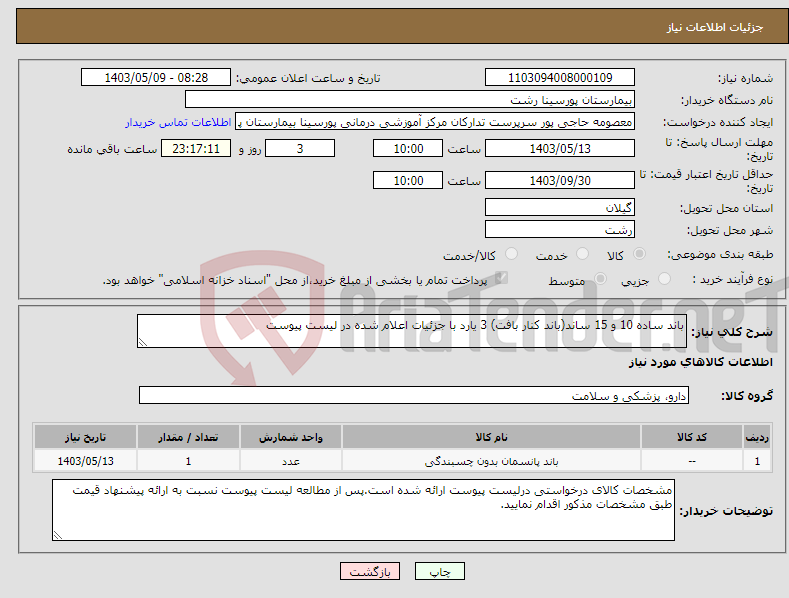Click the remaining days field showing 3
Screen dimensions: 789x598
(300, 148)
